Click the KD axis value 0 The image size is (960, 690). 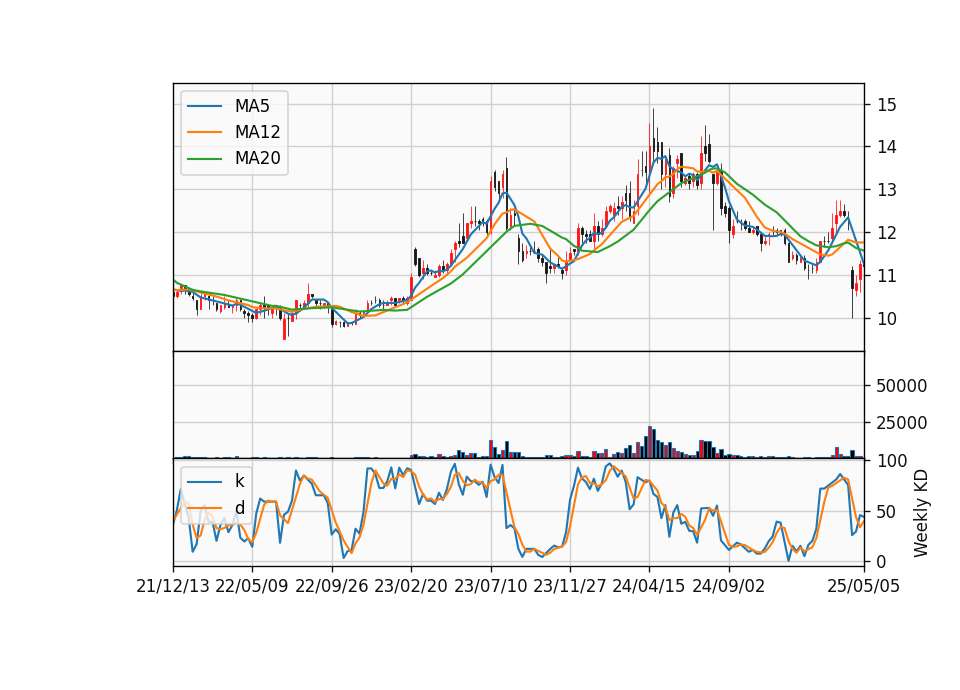tap(882, 561)
